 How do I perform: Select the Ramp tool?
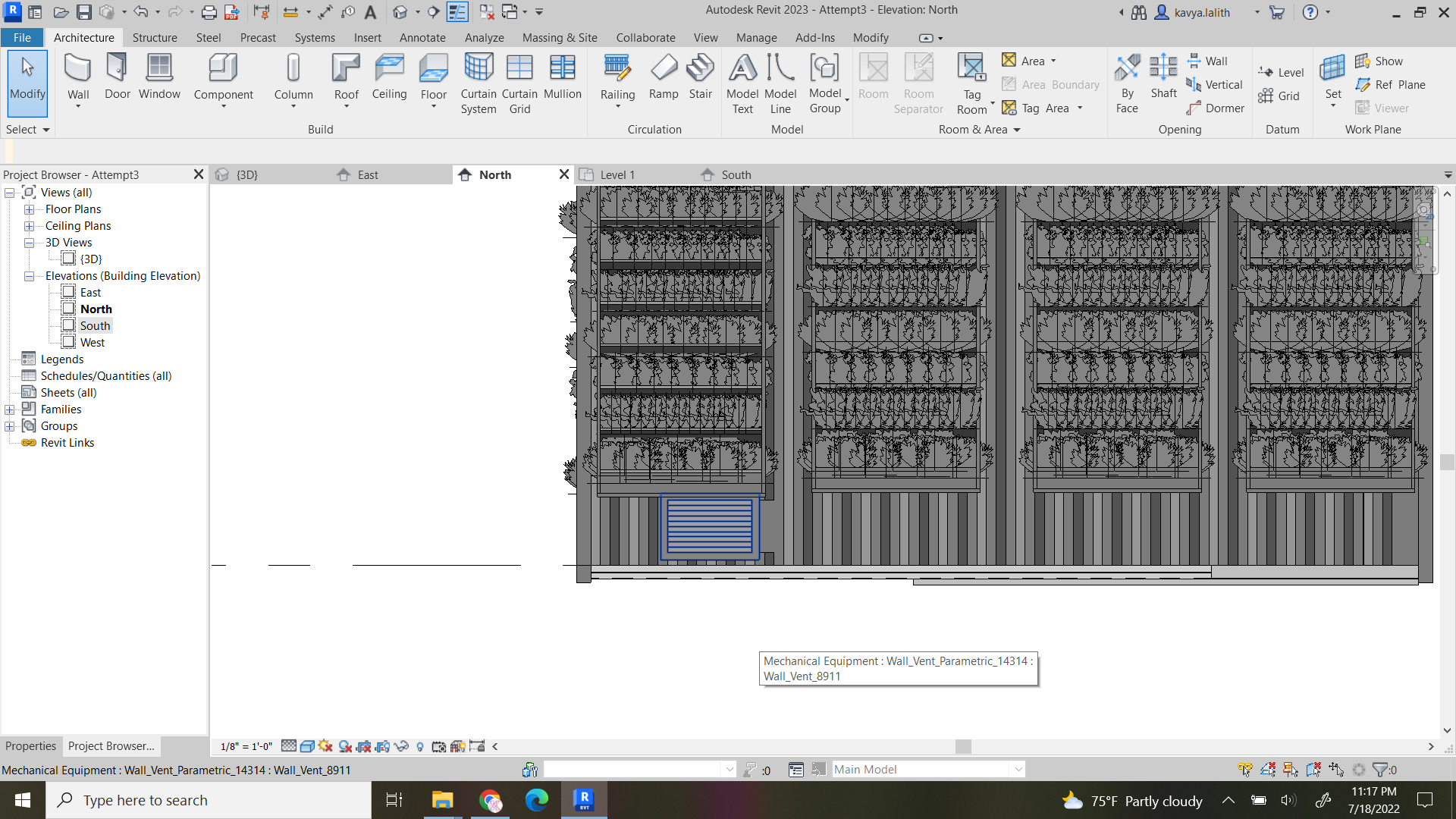(664, 76)
